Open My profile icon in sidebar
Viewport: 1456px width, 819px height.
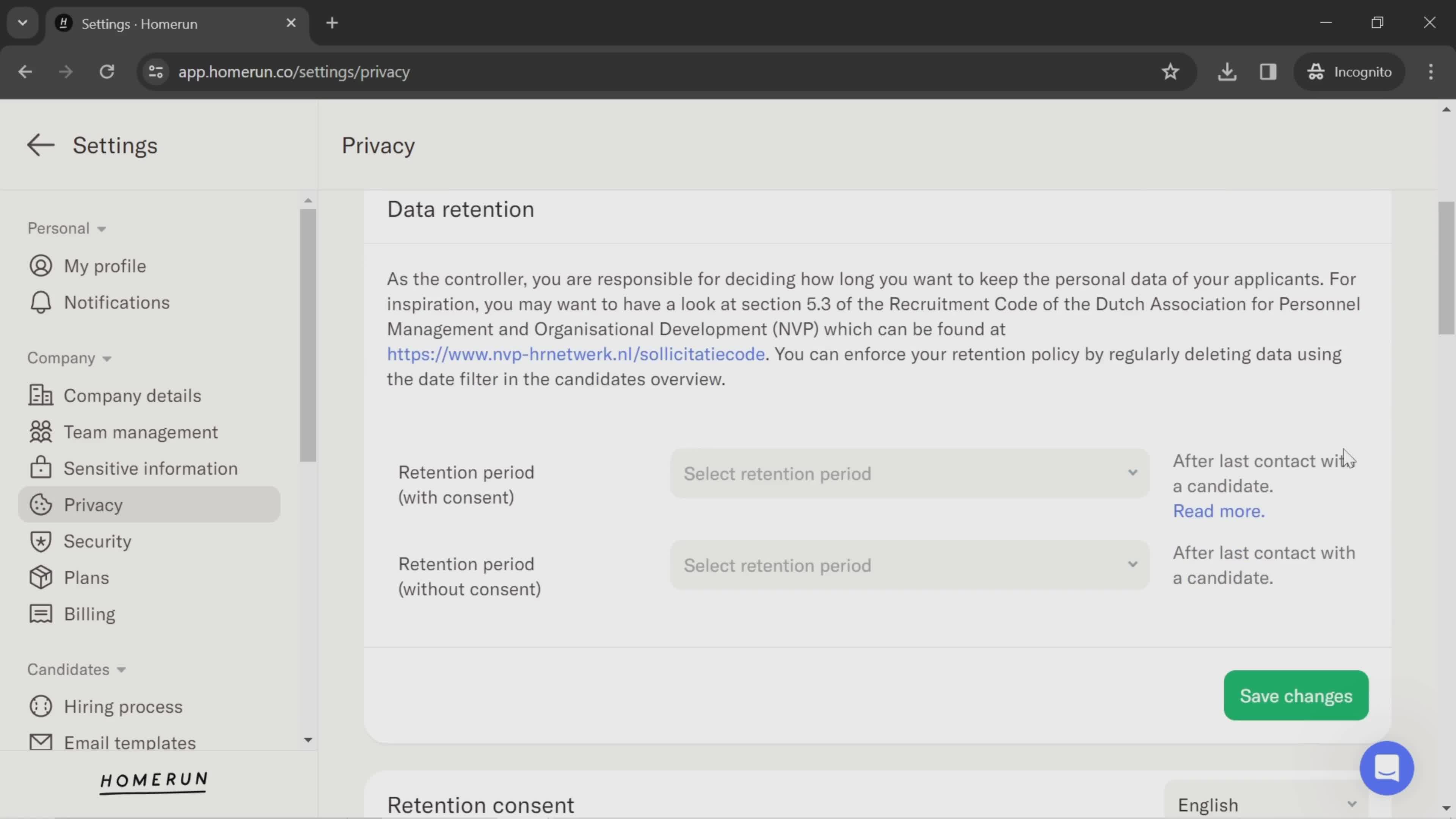click(x=41, y=266)
